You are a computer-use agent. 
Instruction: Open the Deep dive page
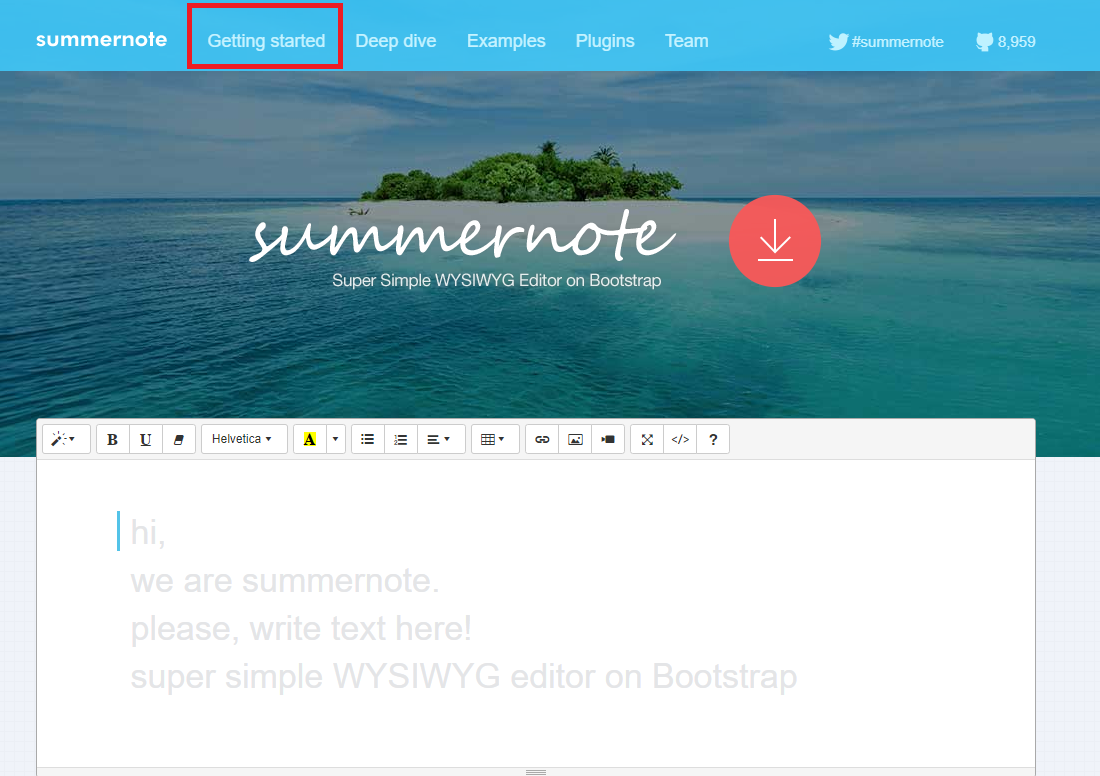pos(396,41)
